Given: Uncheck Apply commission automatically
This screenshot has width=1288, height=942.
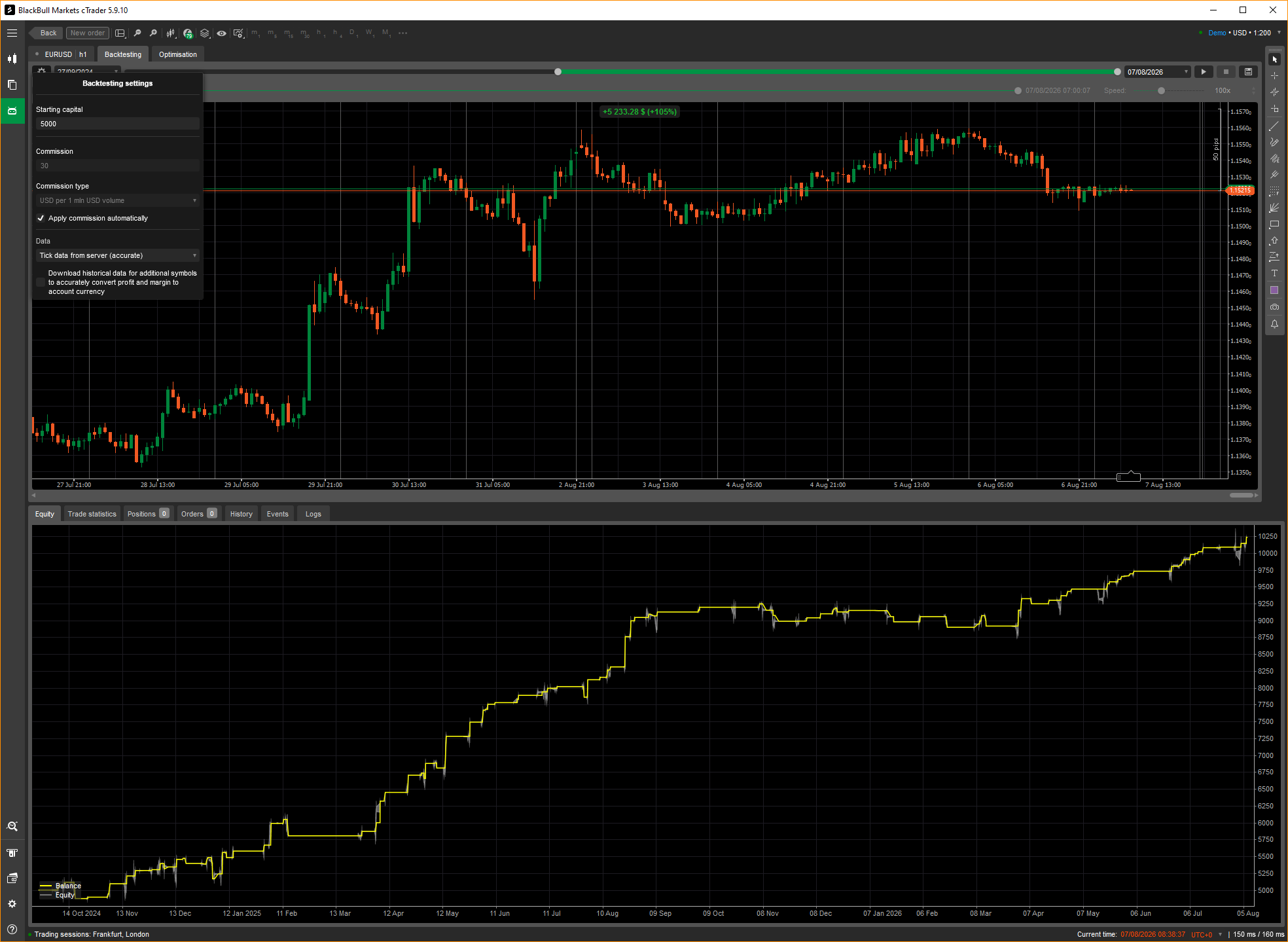Looking at the screenshot, I should [41, 218].
